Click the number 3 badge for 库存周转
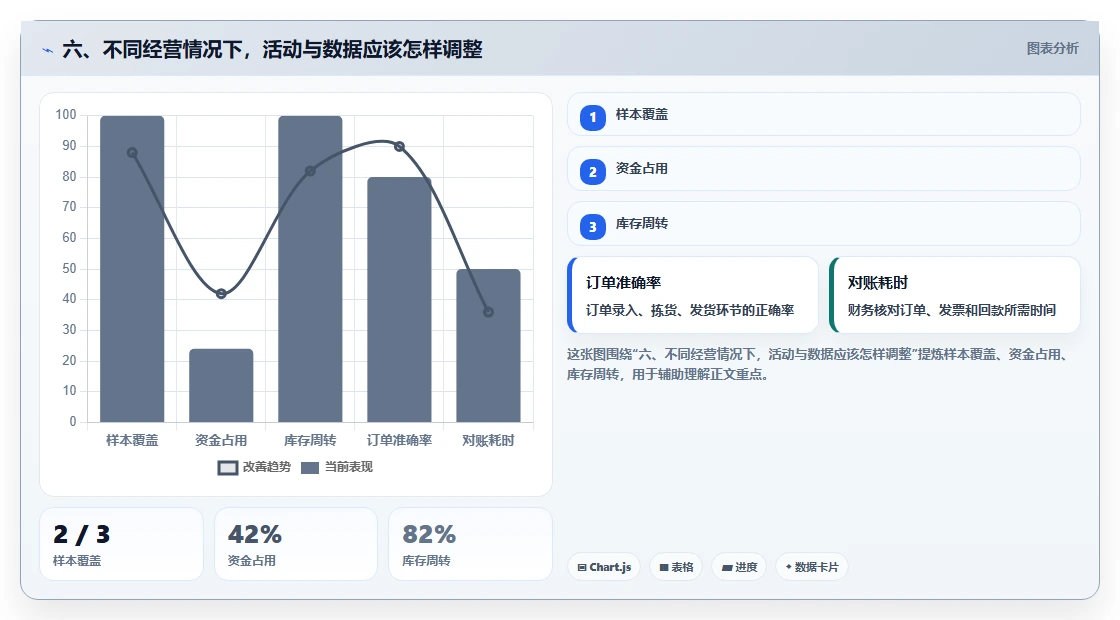The width and height of the screenshot is (1120, 620). point(592,226)
